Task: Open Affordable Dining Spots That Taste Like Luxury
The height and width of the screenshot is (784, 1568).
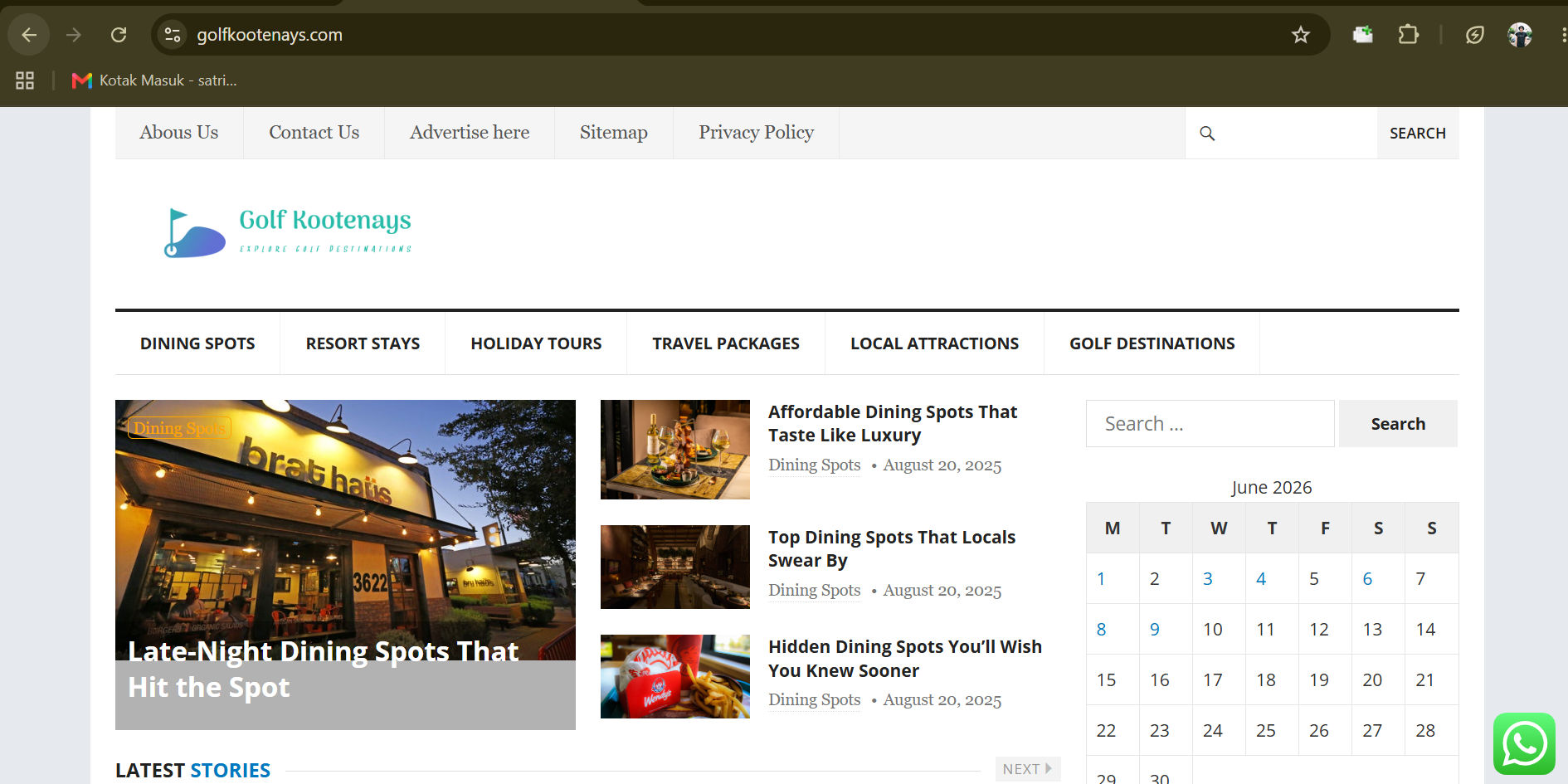Action: coord(893,424)
